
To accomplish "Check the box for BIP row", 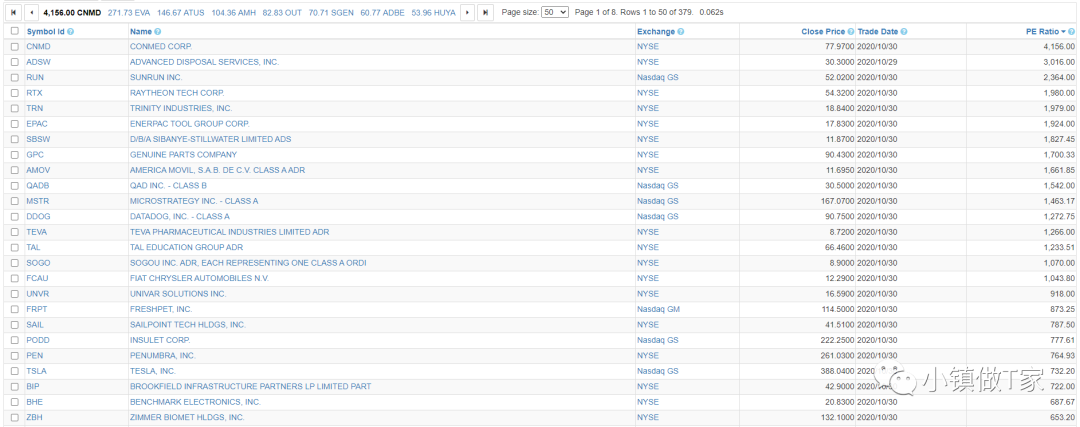I will click(14, 386).
